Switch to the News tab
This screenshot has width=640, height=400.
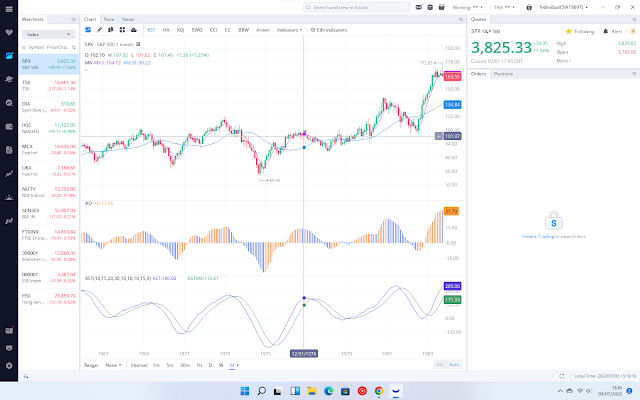click(x=128, y=19)
